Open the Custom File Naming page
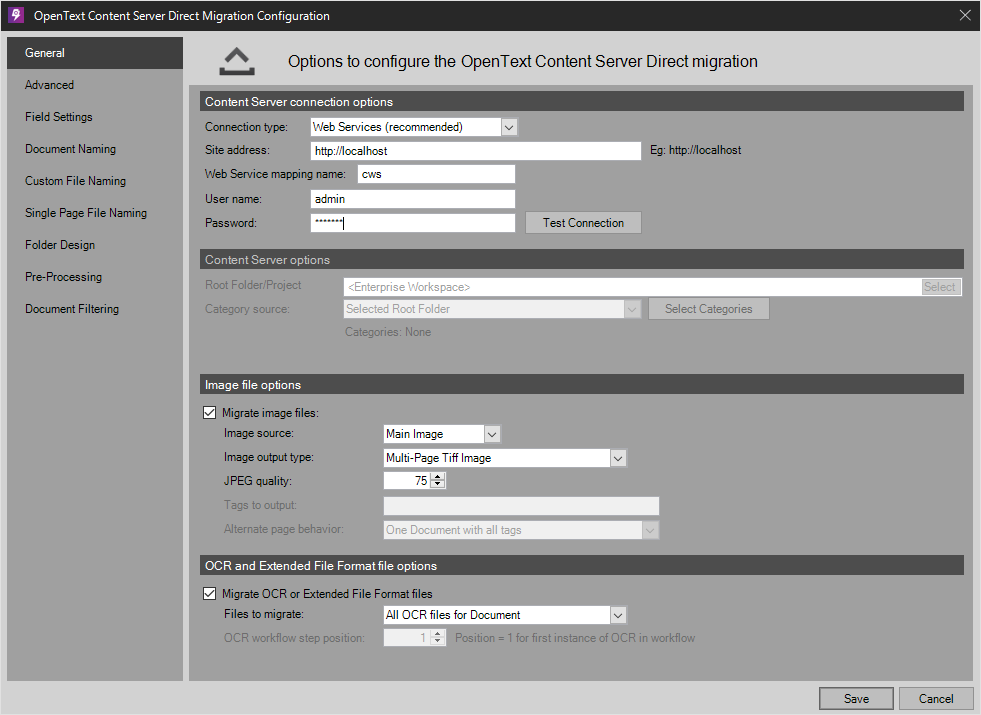Image resolution: width=981 pixels, height=715 pixels. click(x=95, y=181)
